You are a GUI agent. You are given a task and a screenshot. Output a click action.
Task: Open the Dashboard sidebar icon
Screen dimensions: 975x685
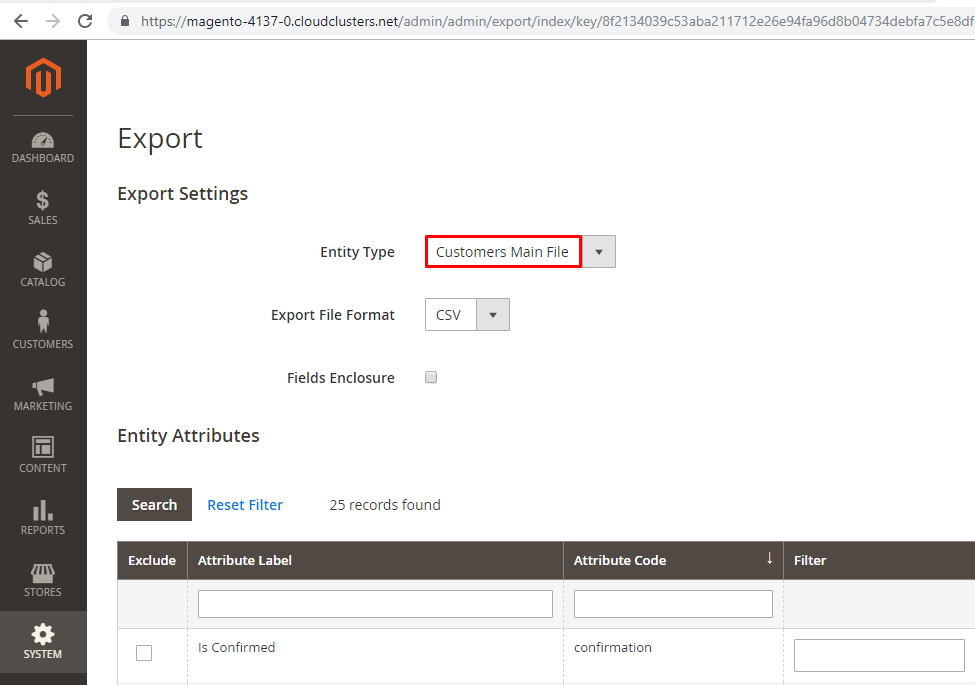click(43, 141)
